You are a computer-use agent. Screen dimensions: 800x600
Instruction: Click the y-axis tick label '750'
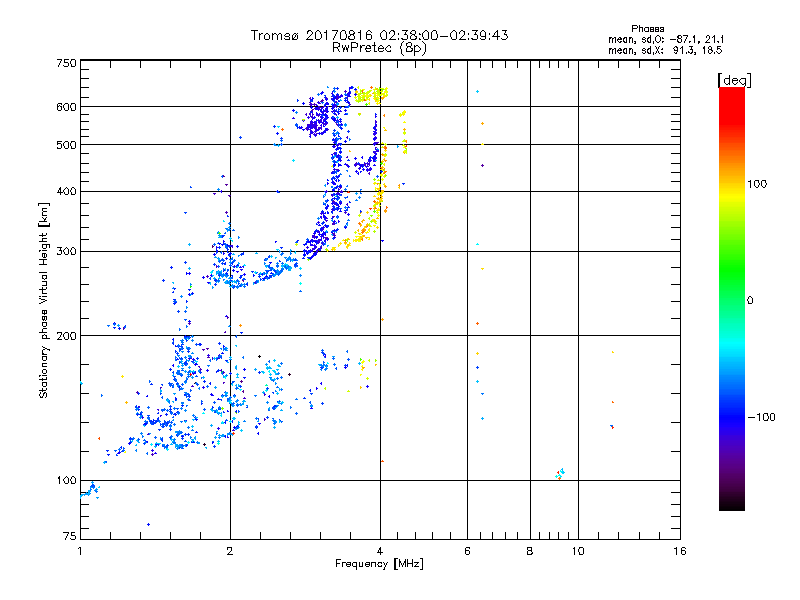[x=66, y=63]
